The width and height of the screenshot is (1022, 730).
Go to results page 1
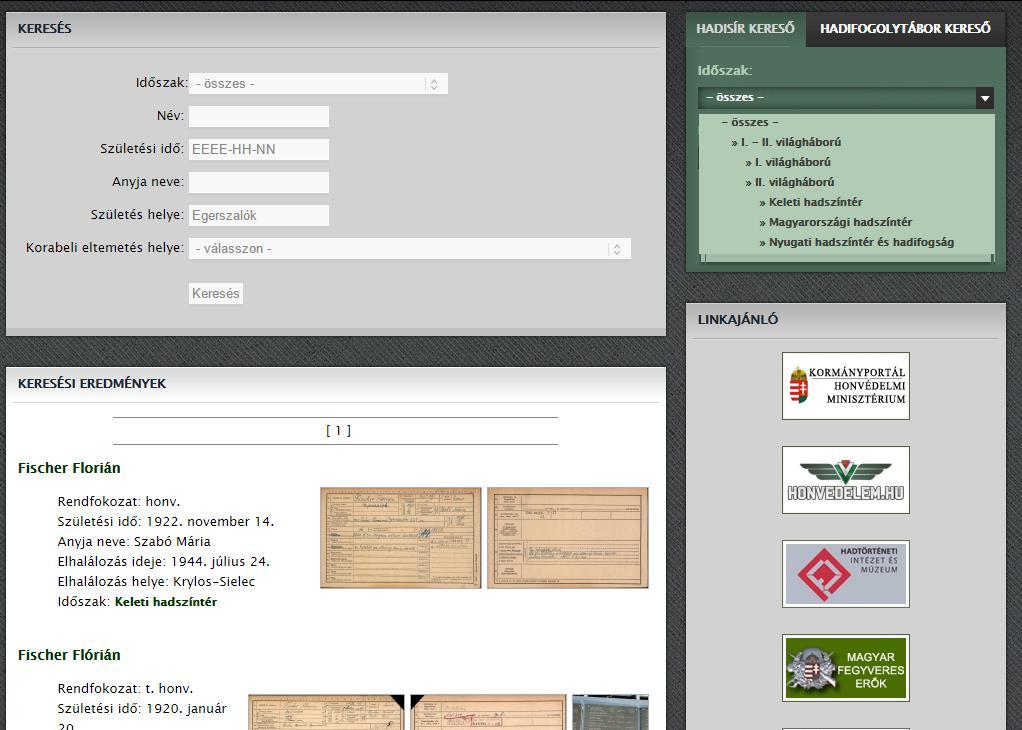338,431
